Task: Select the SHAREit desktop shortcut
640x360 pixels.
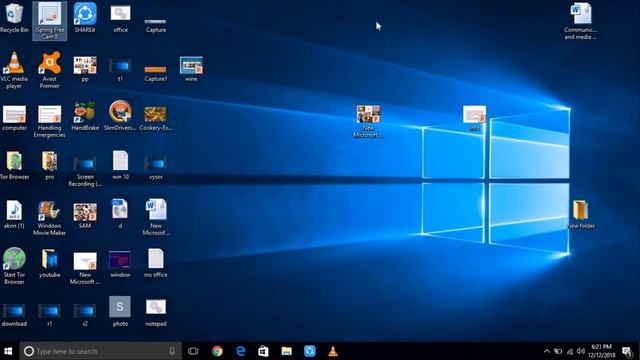Action: click(85, 18)
